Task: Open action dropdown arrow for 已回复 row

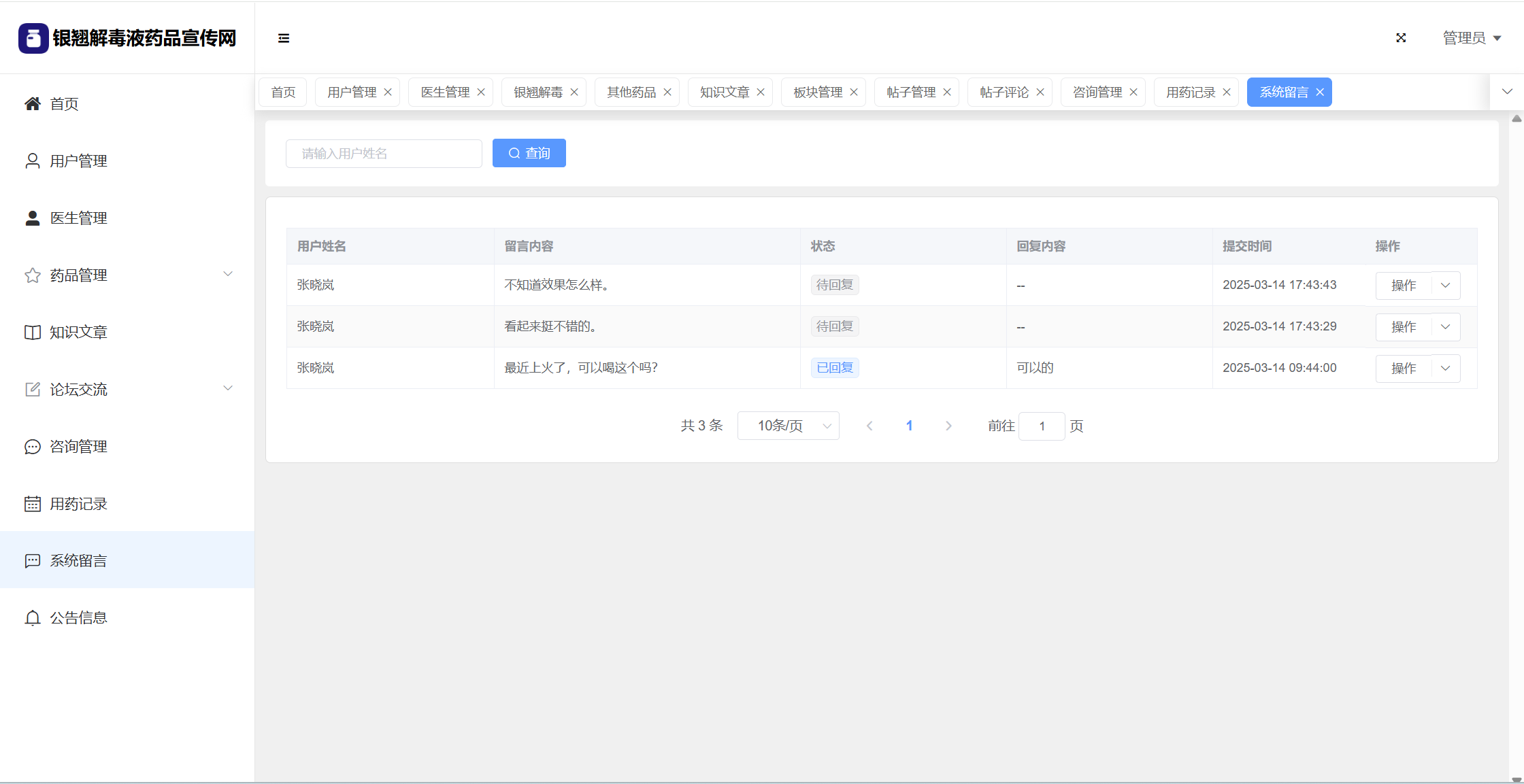Action: coord(1446,368)
